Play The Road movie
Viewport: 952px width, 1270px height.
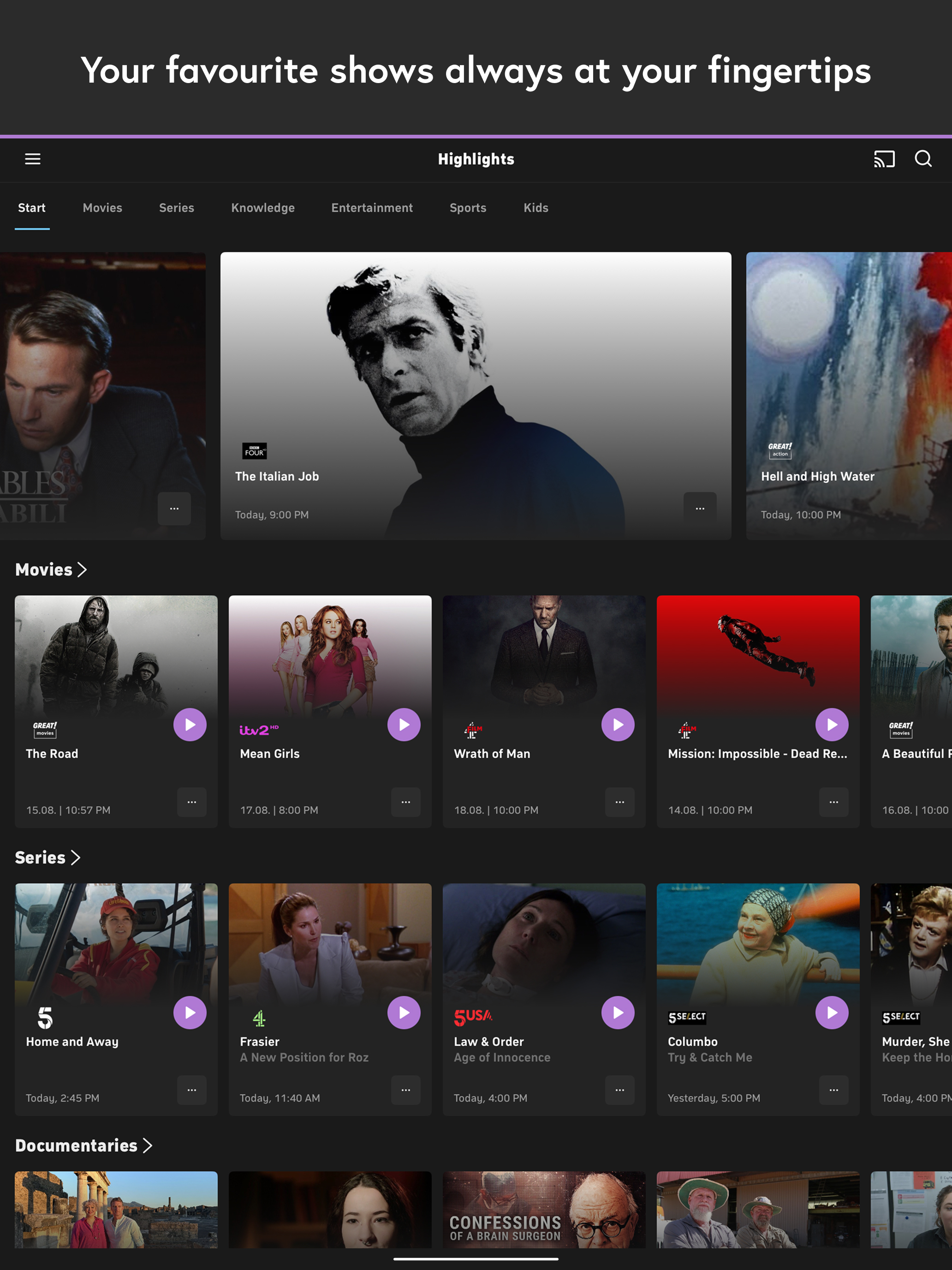(190, 725)
